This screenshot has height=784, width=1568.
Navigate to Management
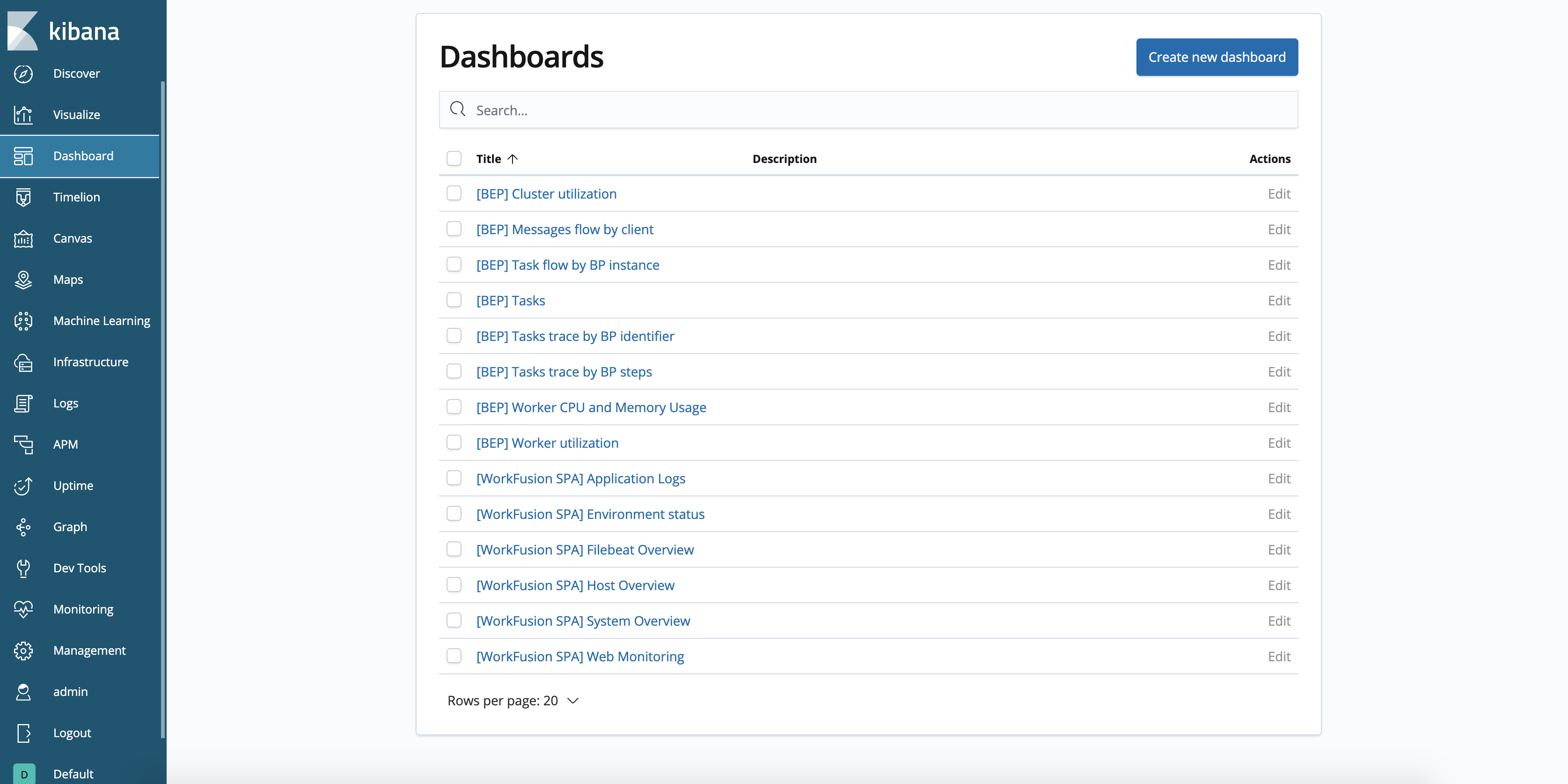click(89, 651)
